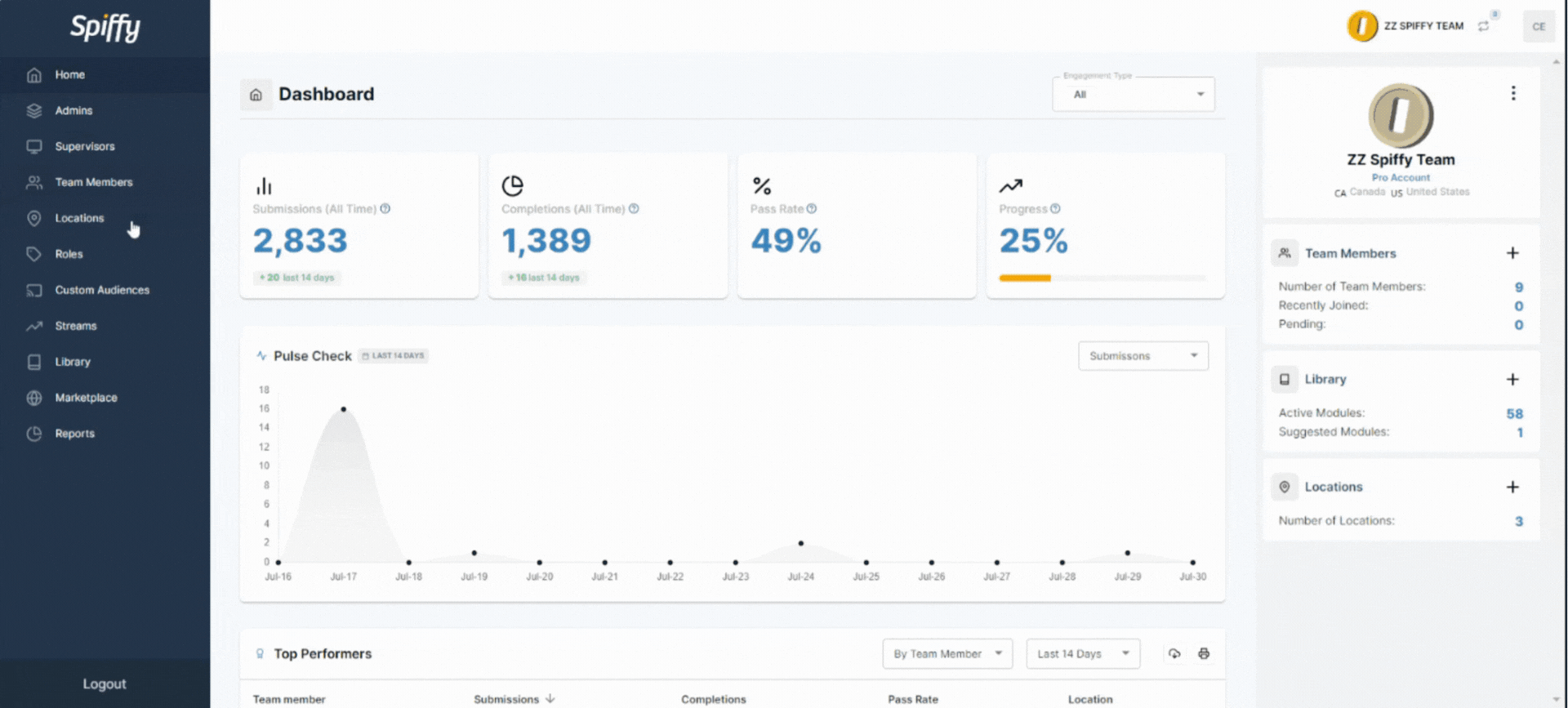
Task: Add a library module with plus icon
Action: [x=1512, y=379]
